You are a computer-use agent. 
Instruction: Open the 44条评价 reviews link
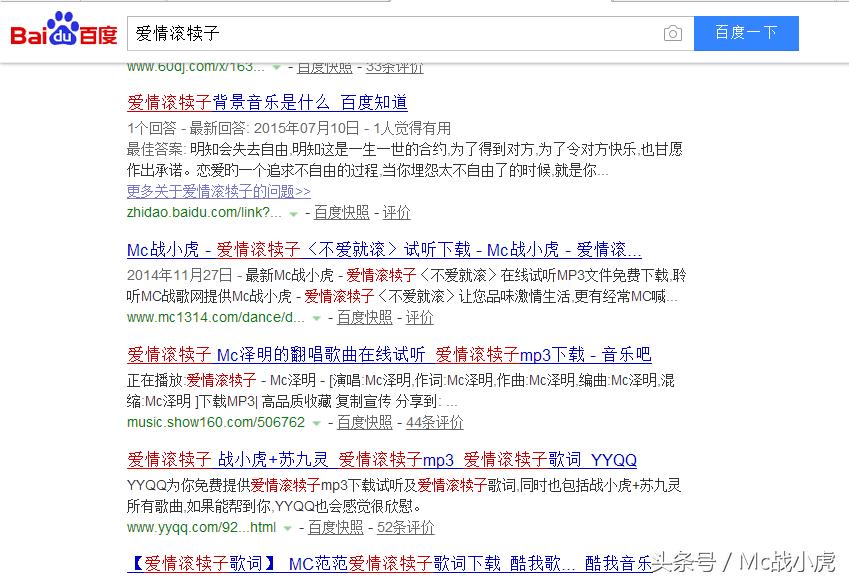coord(435,422)
